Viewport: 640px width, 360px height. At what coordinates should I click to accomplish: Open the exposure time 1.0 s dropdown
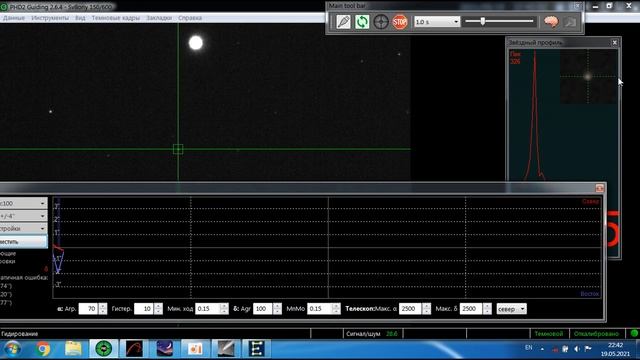tap(437, 22)
